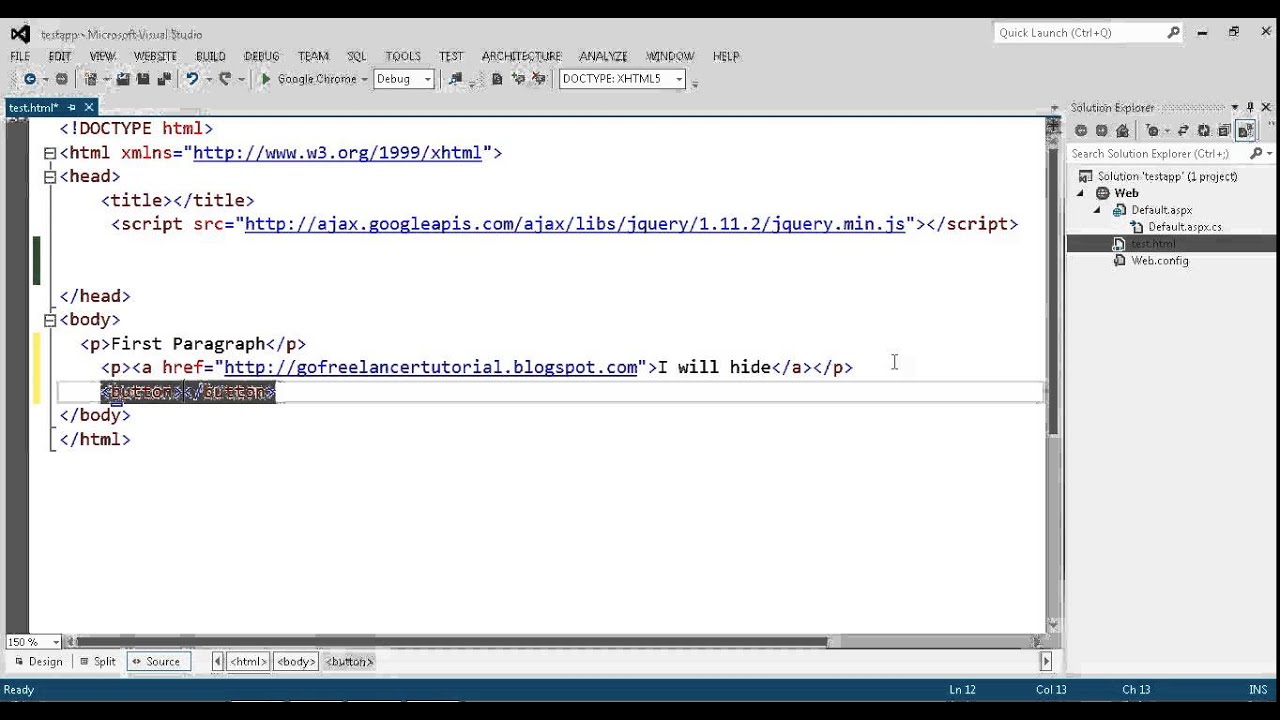Click the Visual Studio logo icon
The height and width of the screenshot is (720, 1280).
tap(20, 34)
